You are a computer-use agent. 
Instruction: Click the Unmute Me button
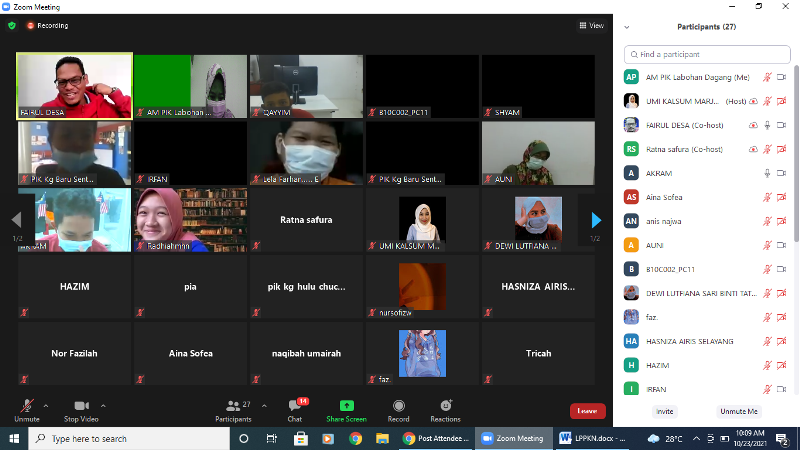(x=738, y=411)
